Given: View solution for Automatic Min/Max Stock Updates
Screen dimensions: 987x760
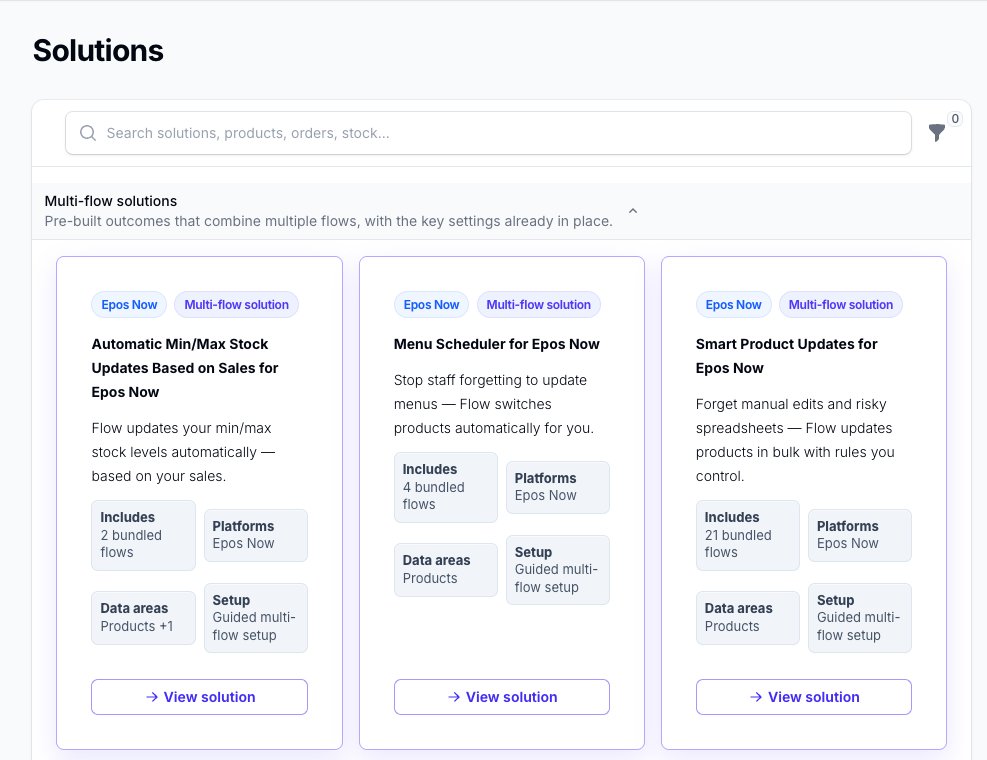Looking at the screenshot, I should 200,697.
